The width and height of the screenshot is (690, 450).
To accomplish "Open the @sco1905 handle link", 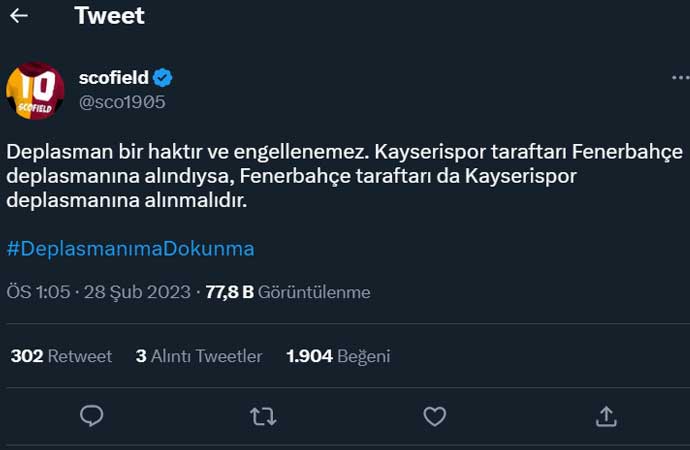I will [x=122, y=101].
